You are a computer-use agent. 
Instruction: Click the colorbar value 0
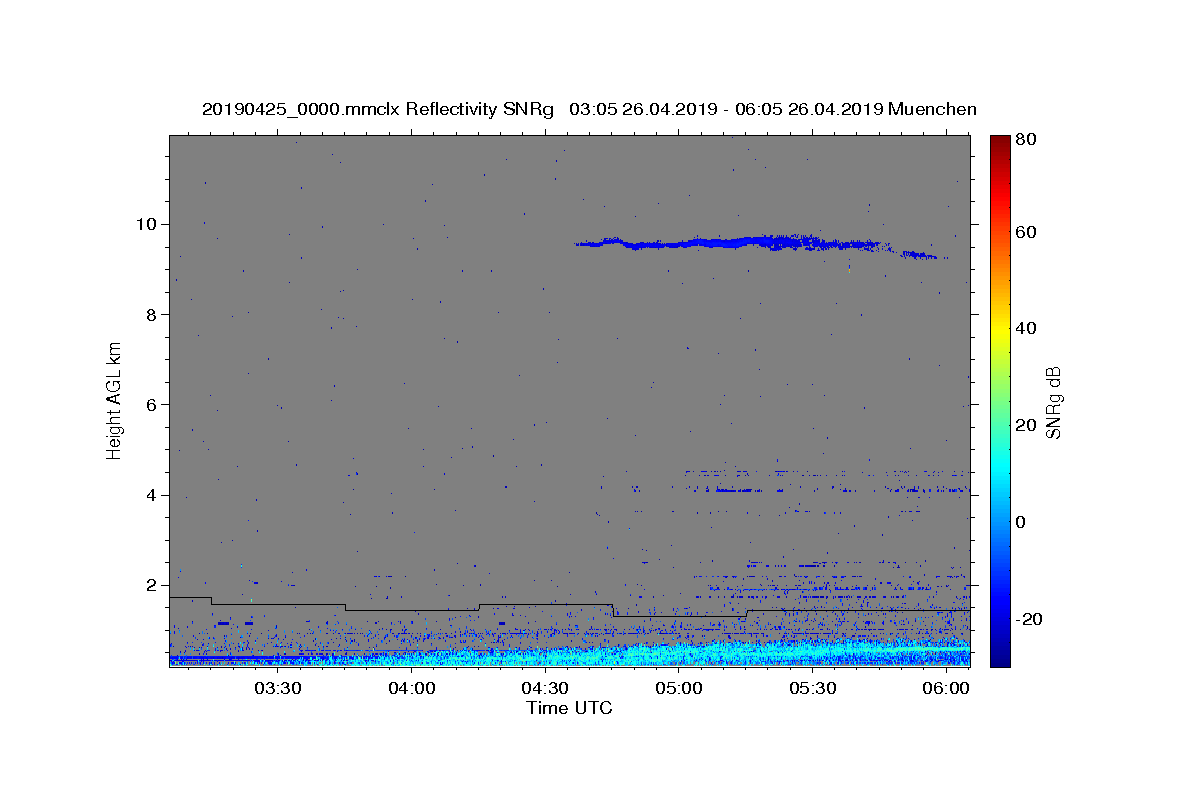(1022, 522)
